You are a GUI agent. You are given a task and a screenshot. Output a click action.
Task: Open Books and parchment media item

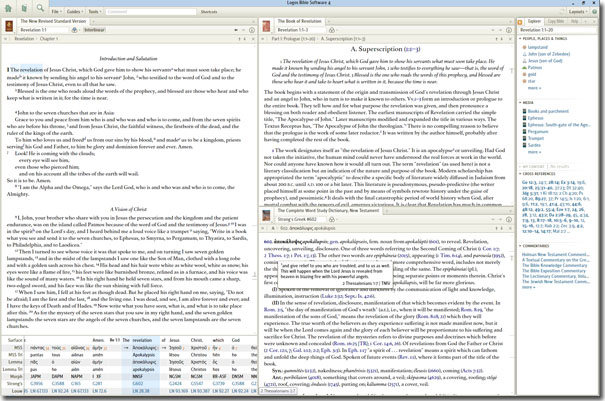[x=548, y=111]
